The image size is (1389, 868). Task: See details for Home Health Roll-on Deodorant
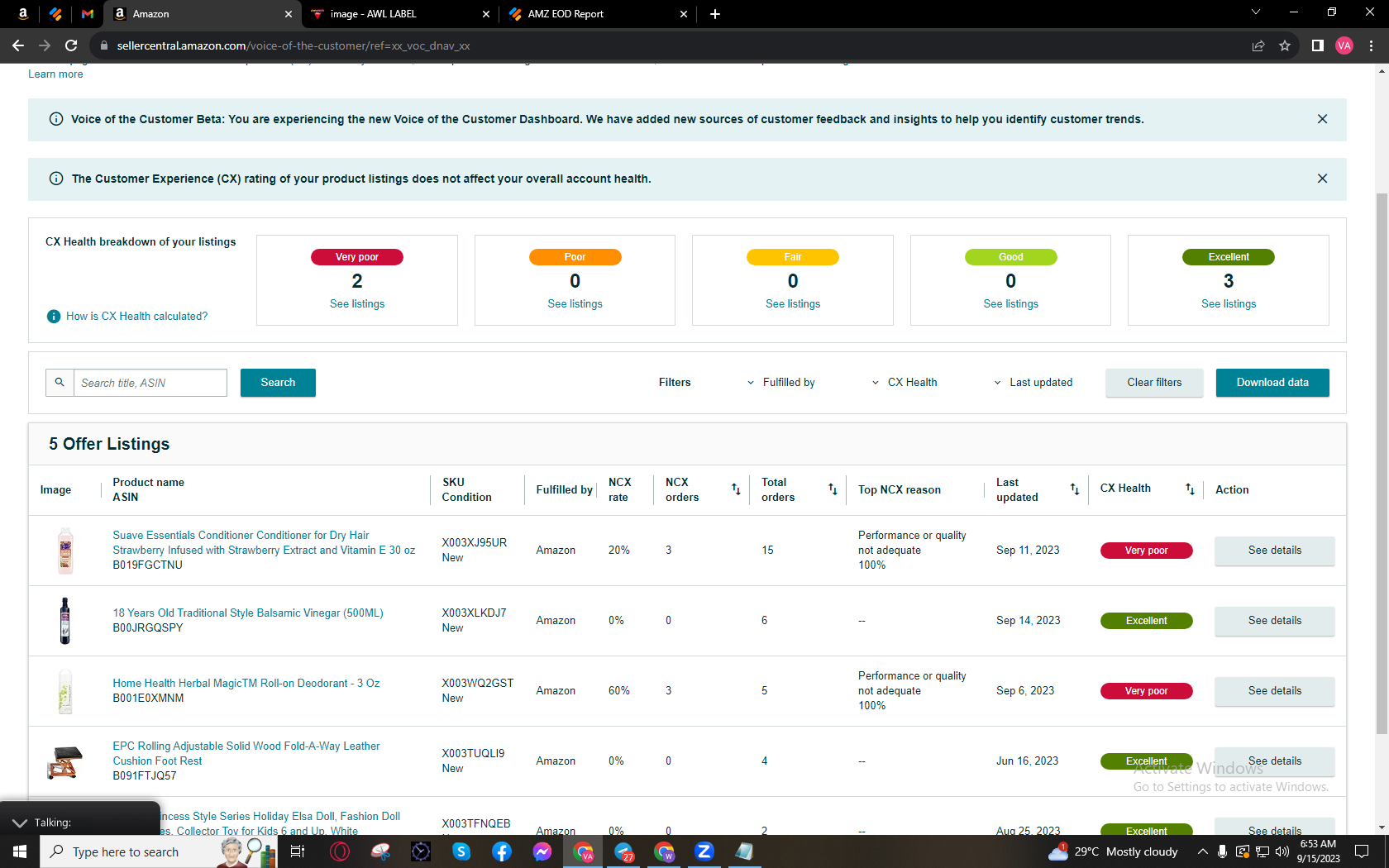[1275, 691]
